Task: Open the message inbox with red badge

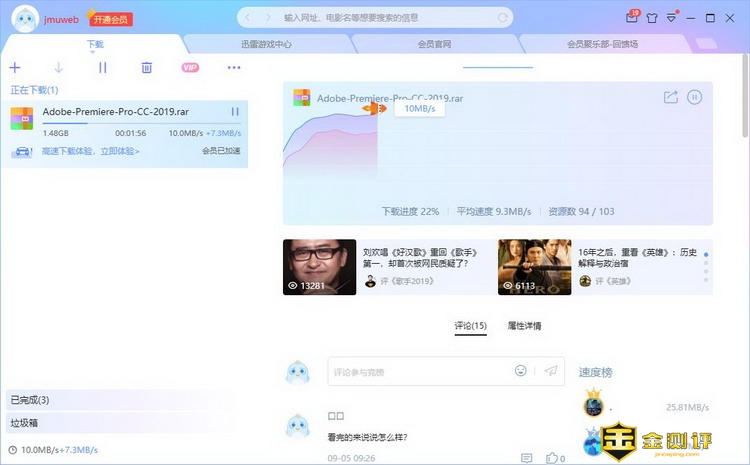Action: coord(631,17)
